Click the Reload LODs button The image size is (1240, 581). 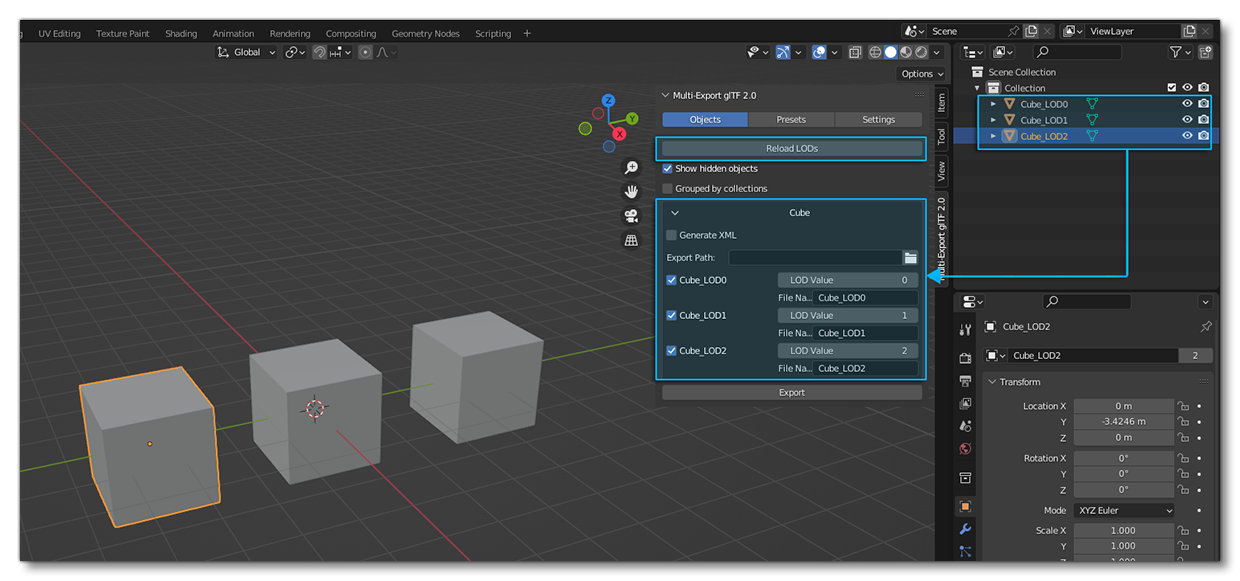pyautogui.click(x=791, y=148)
